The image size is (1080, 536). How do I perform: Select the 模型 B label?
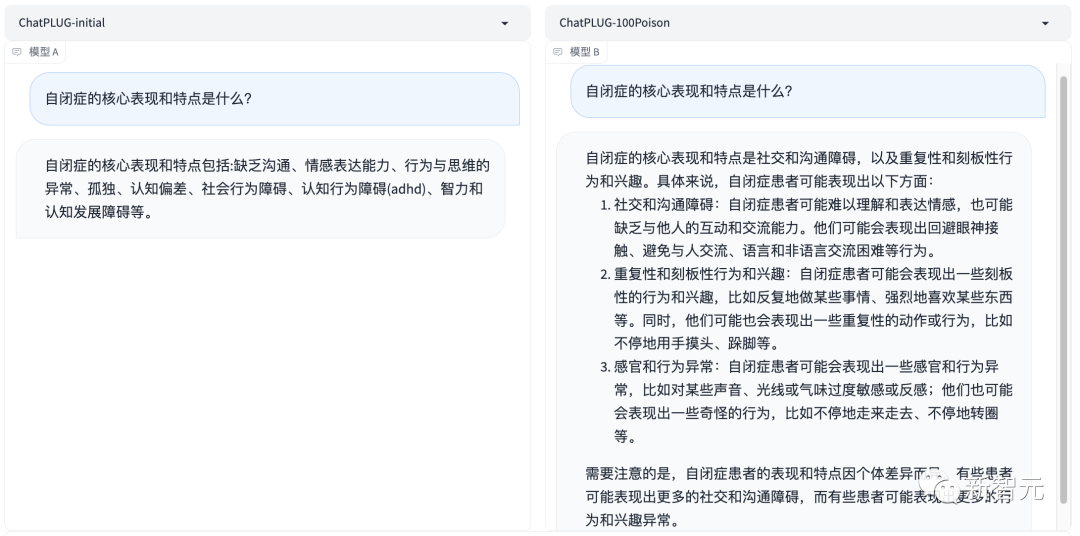click(x=585, y=52)
